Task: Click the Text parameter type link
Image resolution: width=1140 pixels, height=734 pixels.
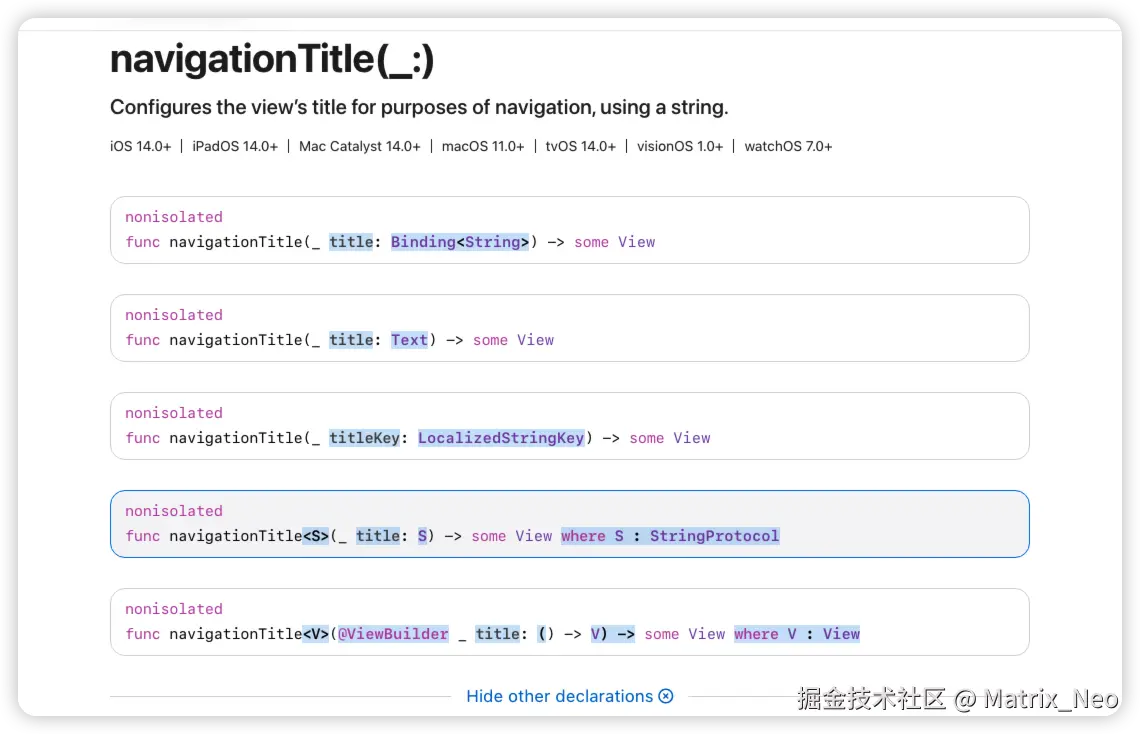Action: coord(409,340)
